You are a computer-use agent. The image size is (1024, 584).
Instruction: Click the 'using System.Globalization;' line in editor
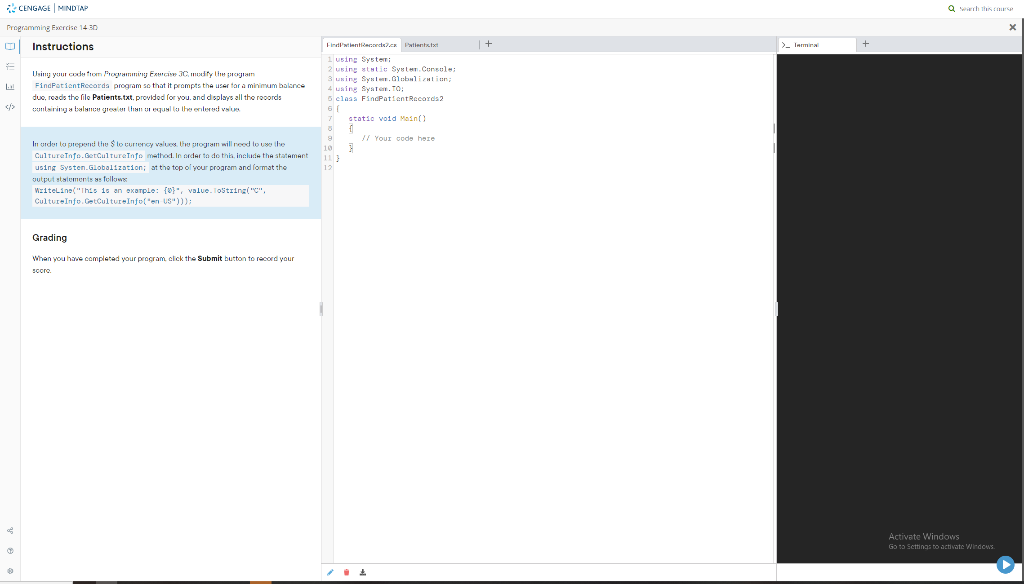(x=393, y=79)
